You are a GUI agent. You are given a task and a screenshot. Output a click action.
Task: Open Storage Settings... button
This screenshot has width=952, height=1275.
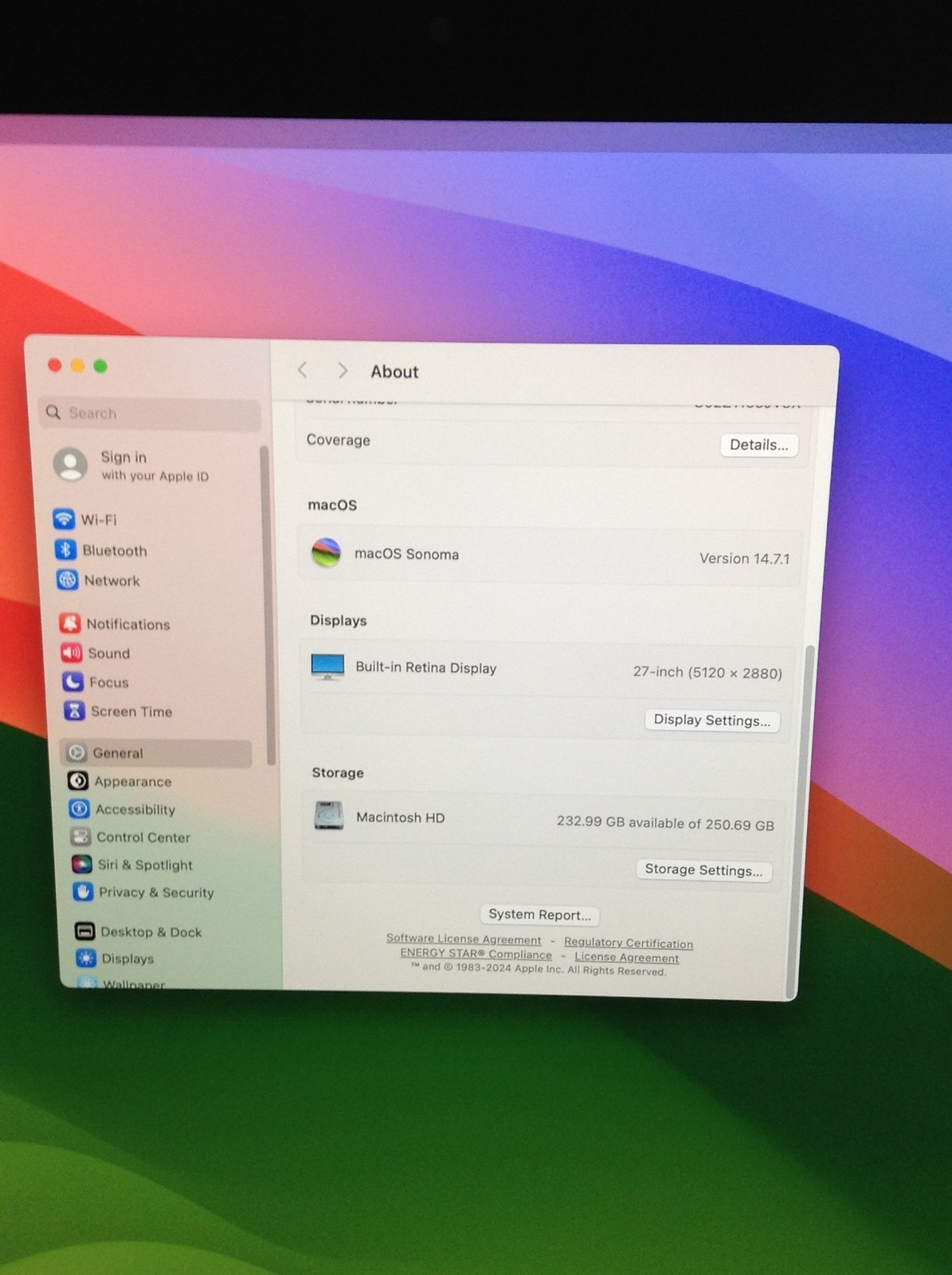(703, 869)
